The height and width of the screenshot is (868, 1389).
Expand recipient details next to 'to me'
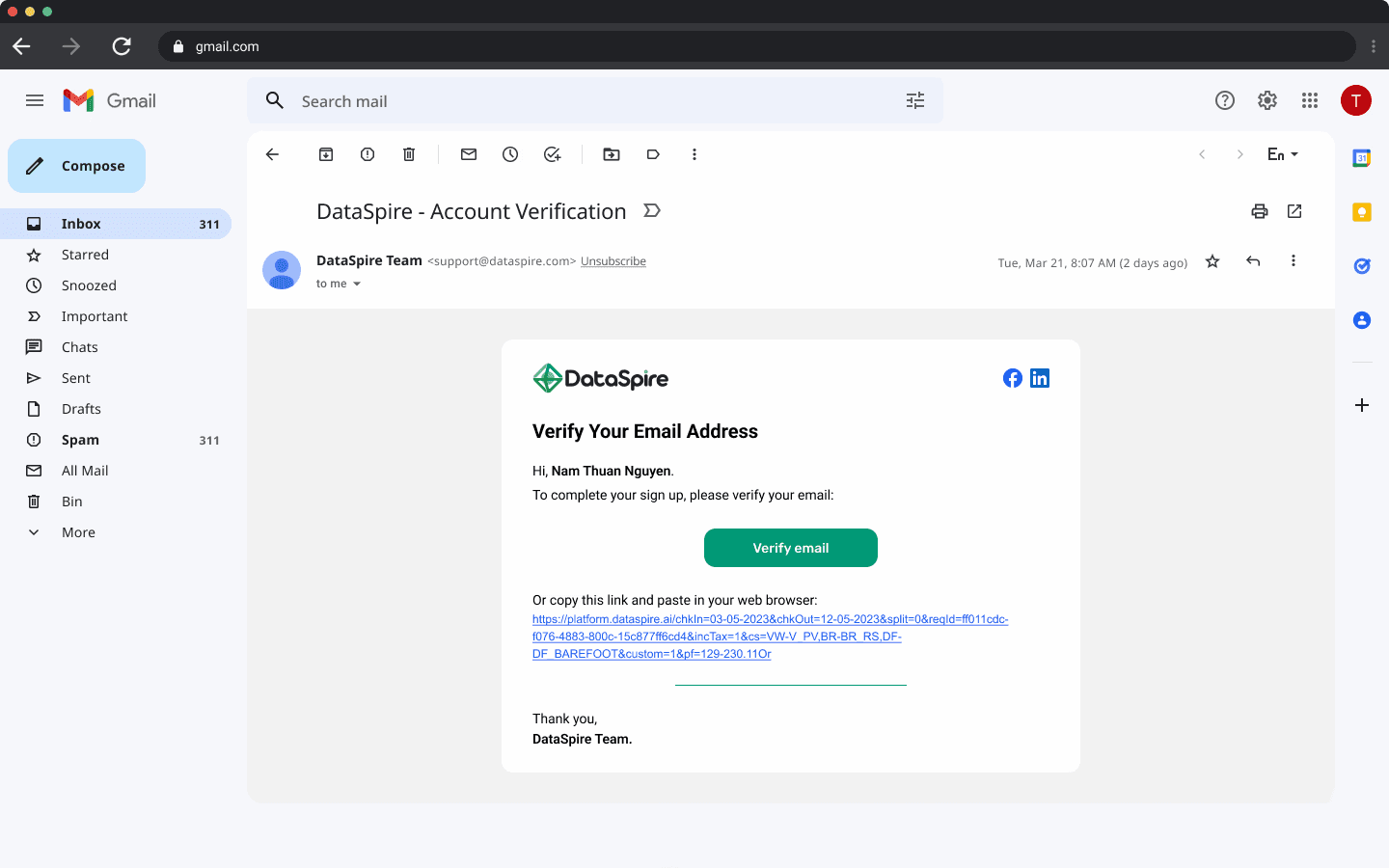(357, 284)
